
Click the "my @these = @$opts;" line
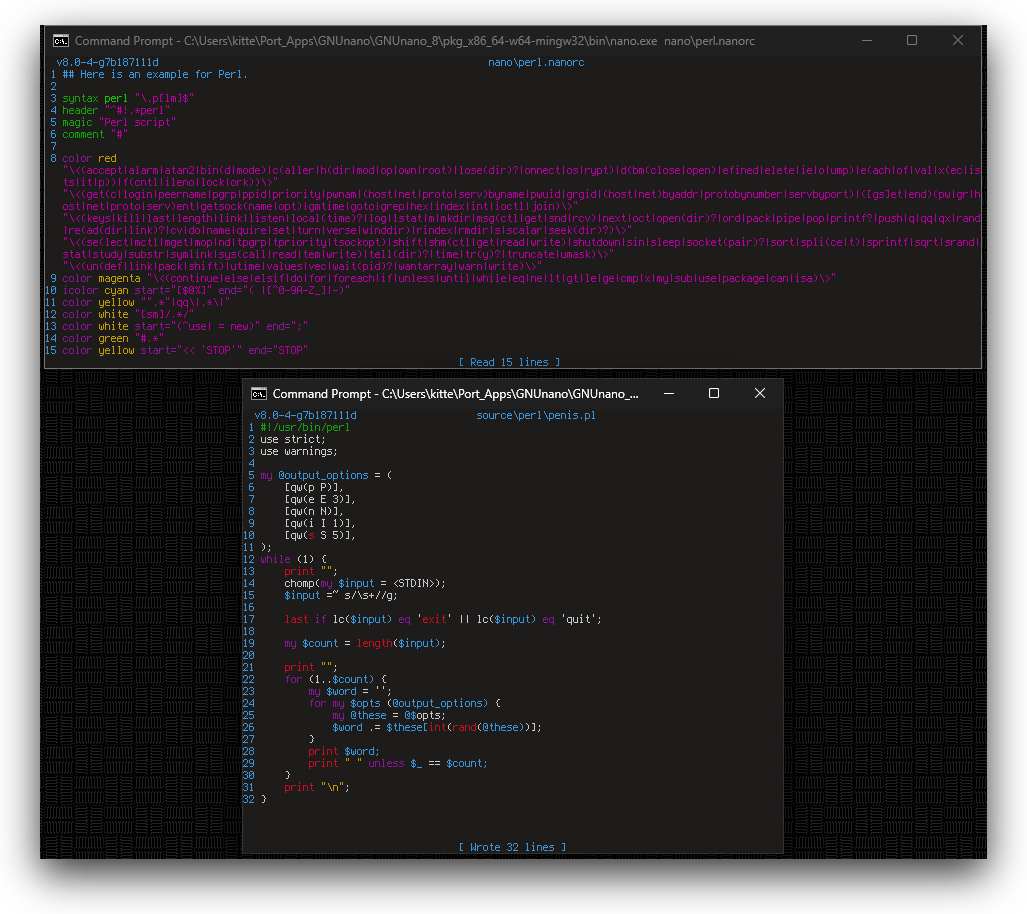[389, 715]
